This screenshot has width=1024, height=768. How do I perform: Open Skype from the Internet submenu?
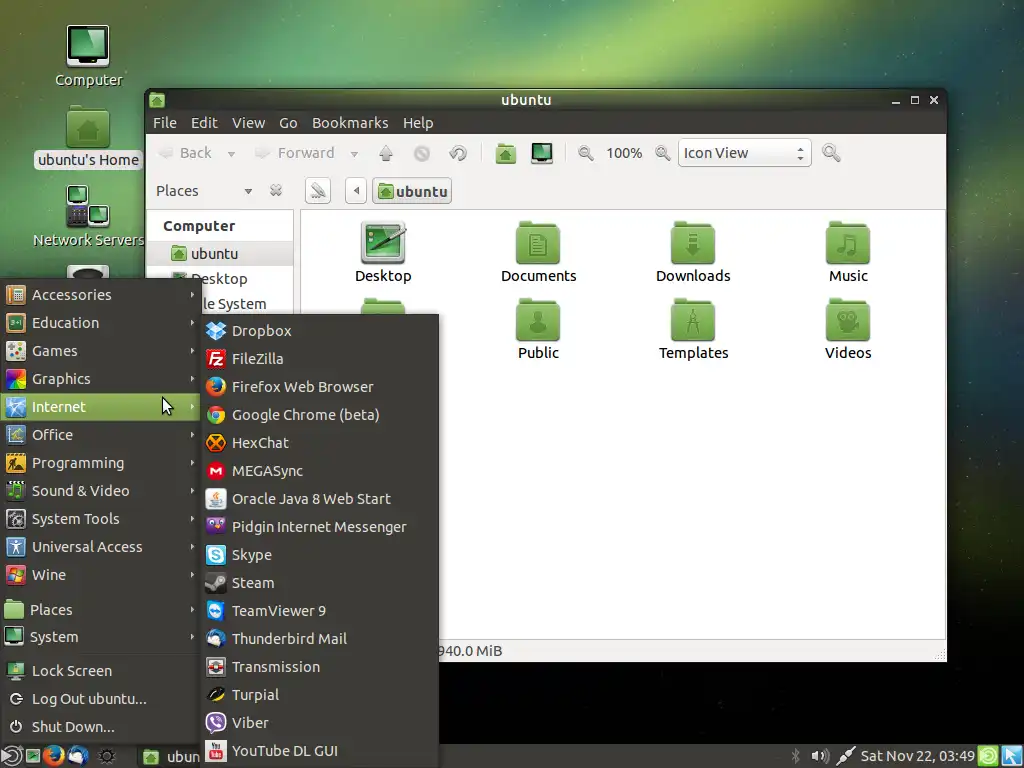pos(320,555)
